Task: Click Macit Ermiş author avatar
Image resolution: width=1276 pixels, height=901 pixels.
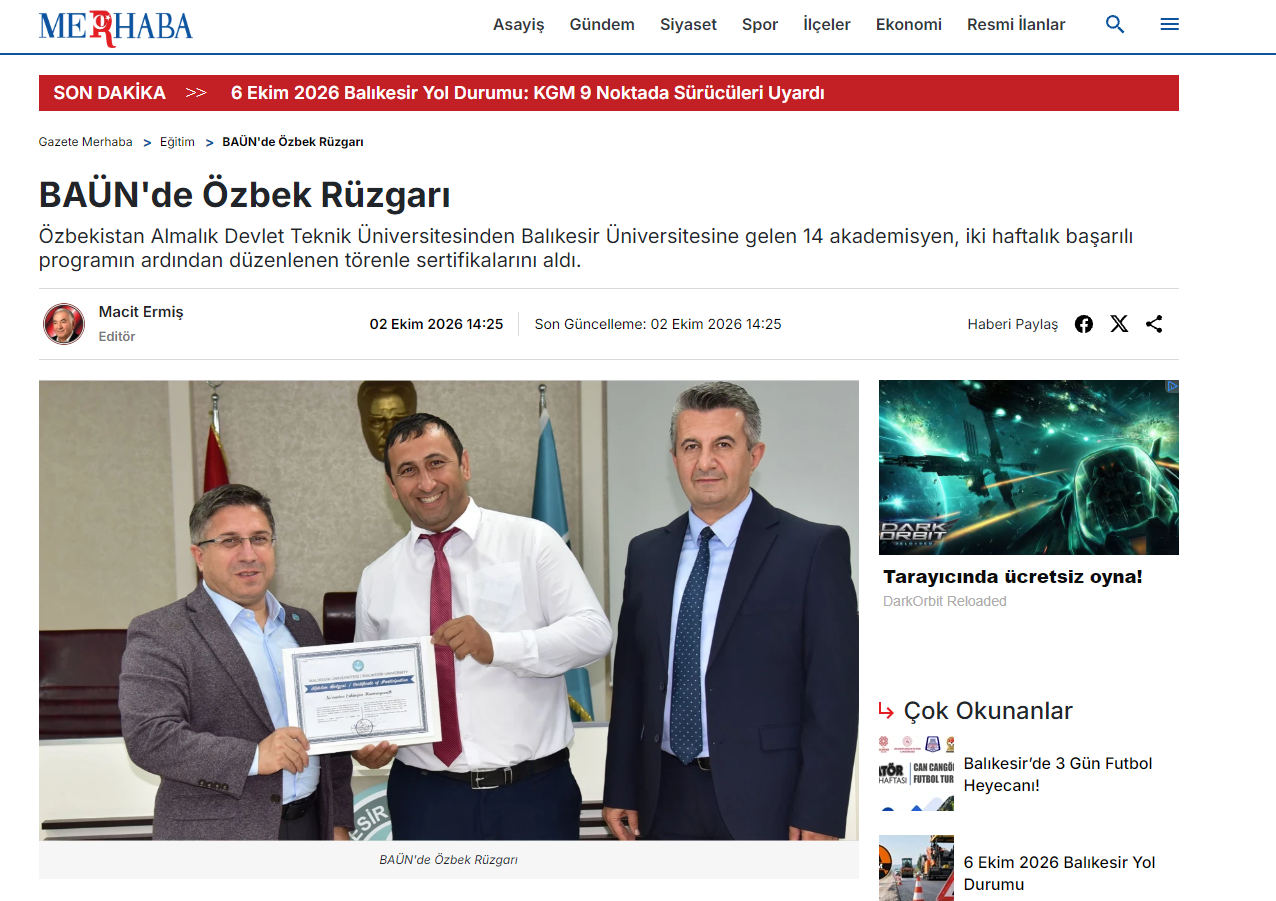Action: click(64, 324)
